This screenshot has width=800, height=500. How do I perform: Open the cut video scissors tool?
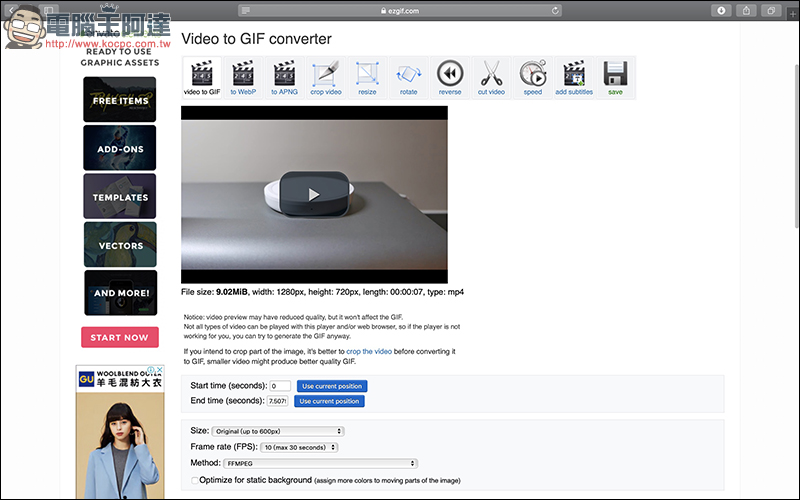coord(491,78)
